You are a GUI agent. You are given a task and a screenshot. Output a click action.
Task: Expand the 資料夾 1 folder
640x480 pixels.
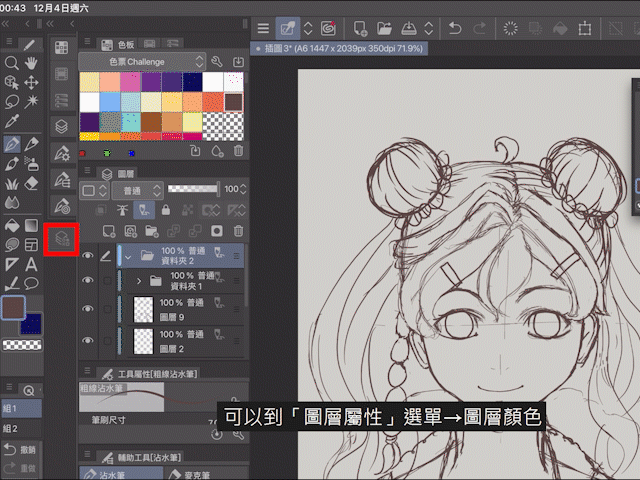(139, 281)
